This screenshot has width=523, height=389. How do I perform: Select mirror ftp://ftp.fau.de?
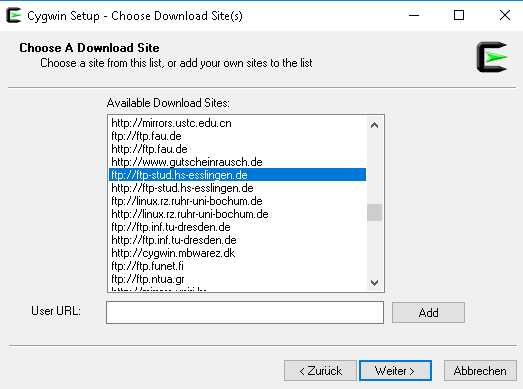(237, 136)
